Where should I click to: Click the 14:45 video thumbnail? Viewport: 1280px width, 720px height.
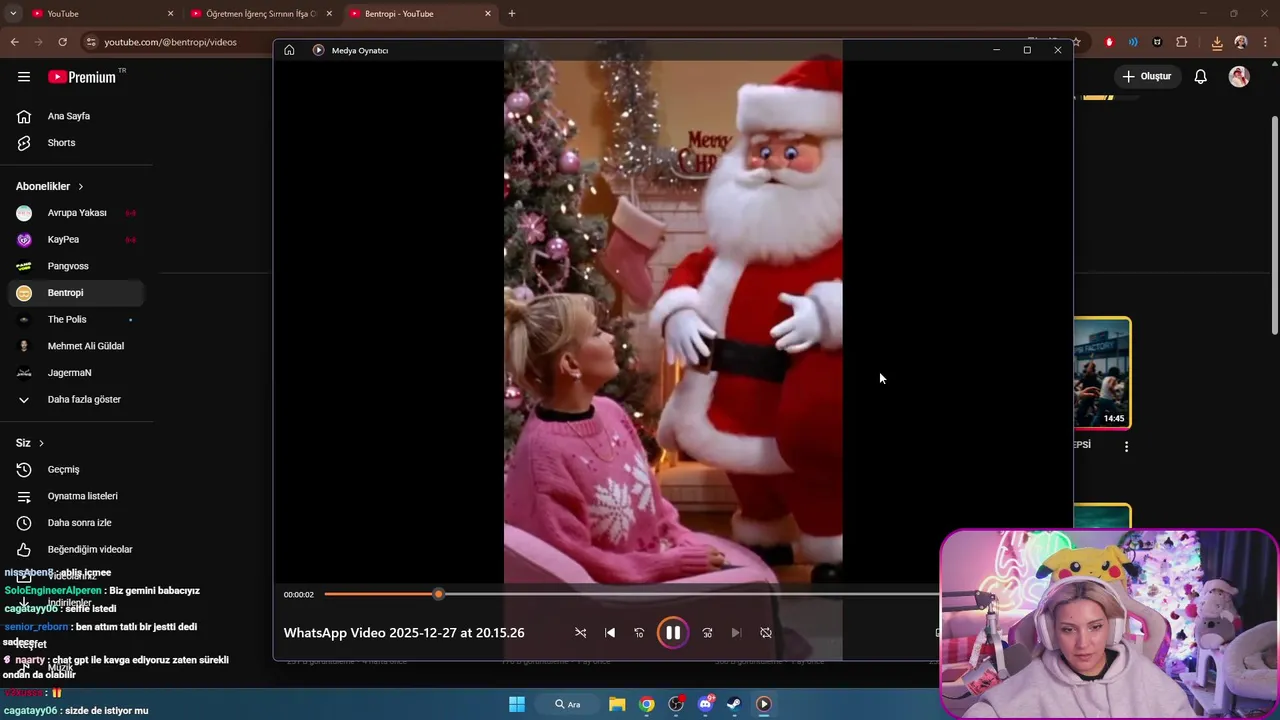tap(1102, 373)
